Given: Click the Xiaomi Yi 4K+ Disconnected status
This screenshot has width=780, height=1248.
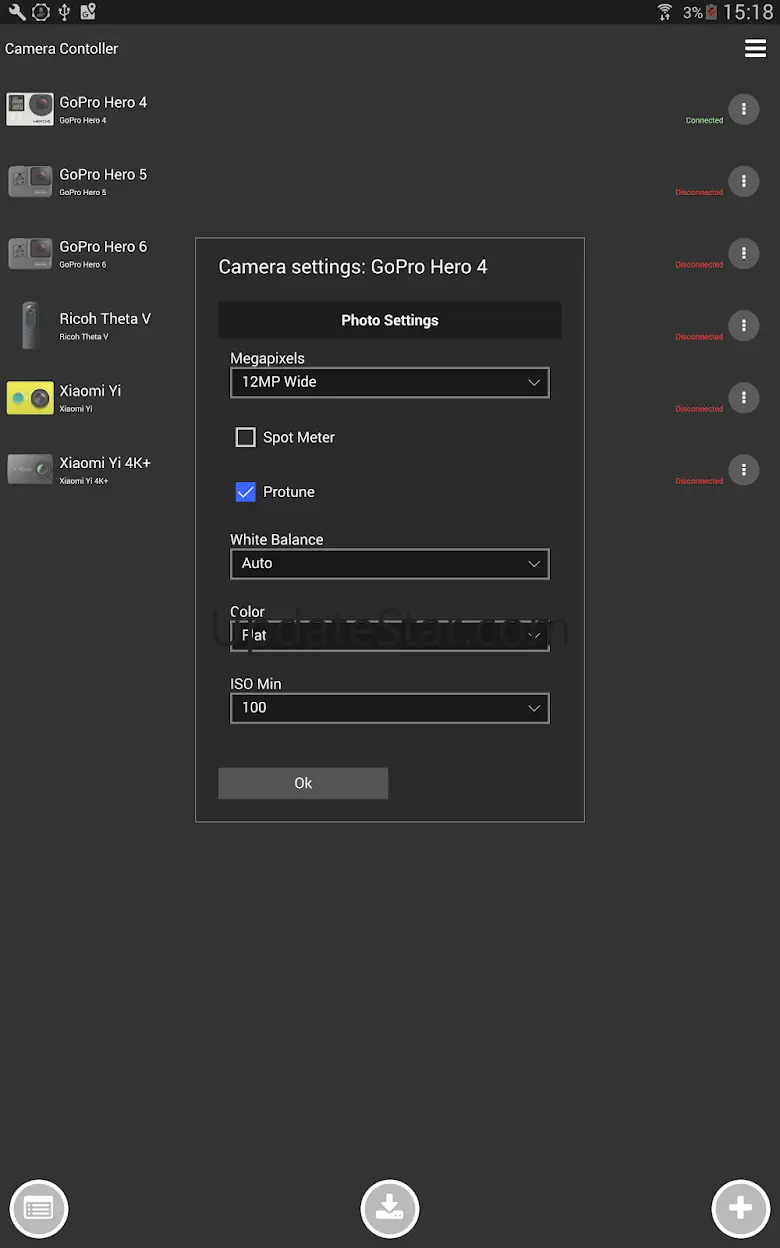Looking at the screenshot, I should pyautogui.click(x=699, y=480).
